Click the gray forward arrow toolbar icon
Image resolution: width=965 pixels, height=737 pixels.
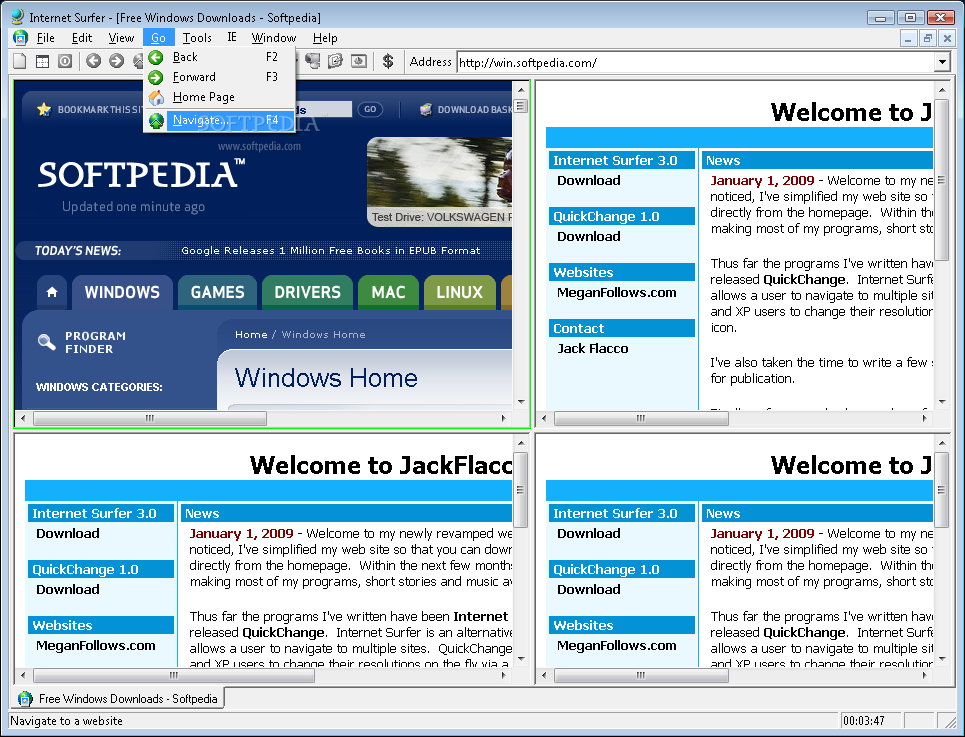[116, 61]
